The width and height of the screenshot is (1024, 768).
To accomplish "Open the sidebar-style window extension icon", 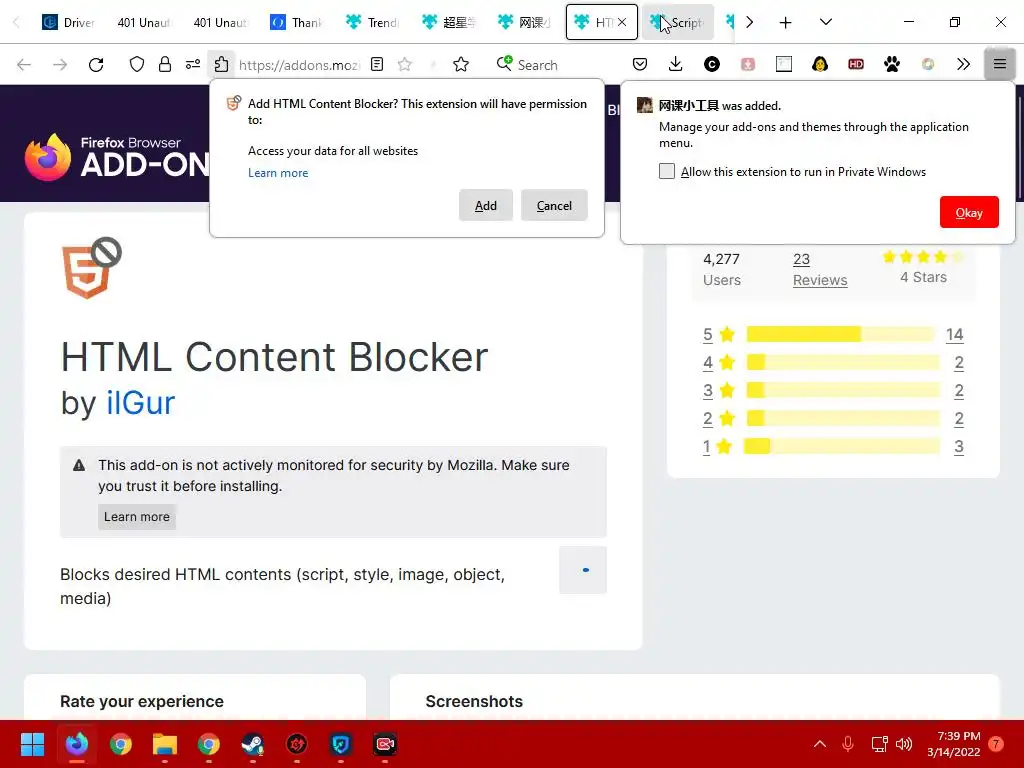I will [x=784, y=64].
